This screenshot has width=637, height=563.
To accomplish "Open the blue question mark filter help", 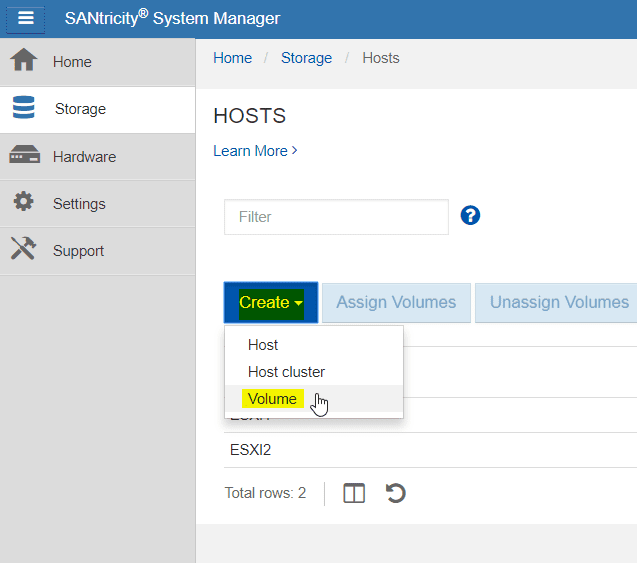I will (x=470, y=215).
